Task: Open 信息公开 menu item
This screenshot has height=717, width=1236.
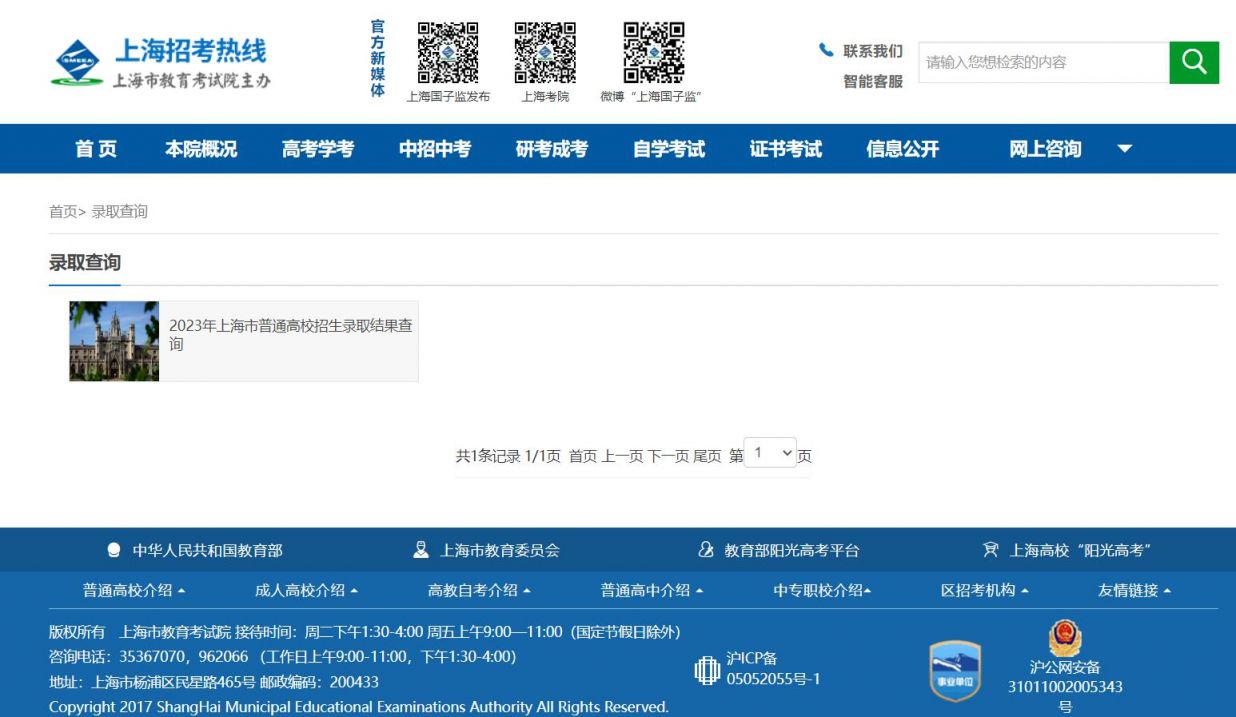Action: [903, 149]
